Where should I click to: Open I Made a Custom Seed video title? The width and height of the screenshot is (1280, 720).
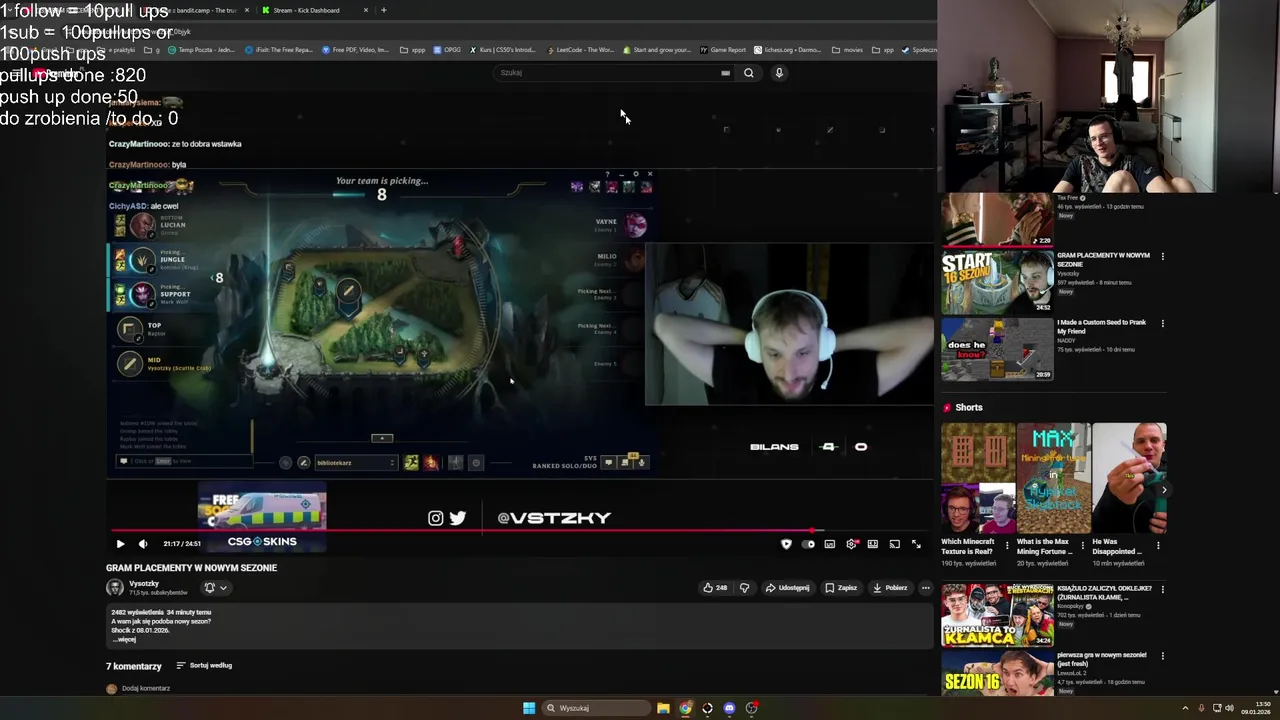pyautogui.click(x=1101, y=327)
